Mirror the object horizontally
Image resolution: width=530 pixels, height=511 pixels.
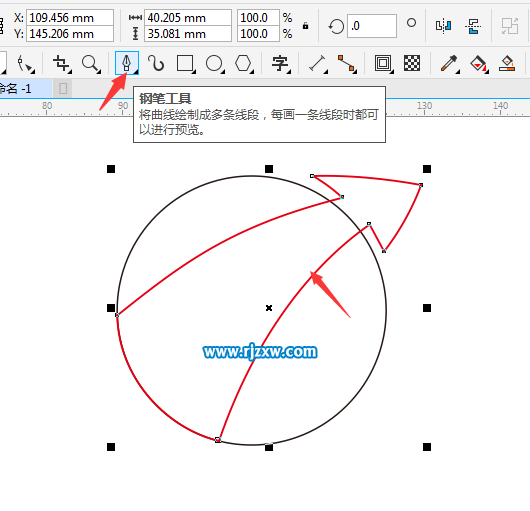pyautogui.click(x=443, y=26)
